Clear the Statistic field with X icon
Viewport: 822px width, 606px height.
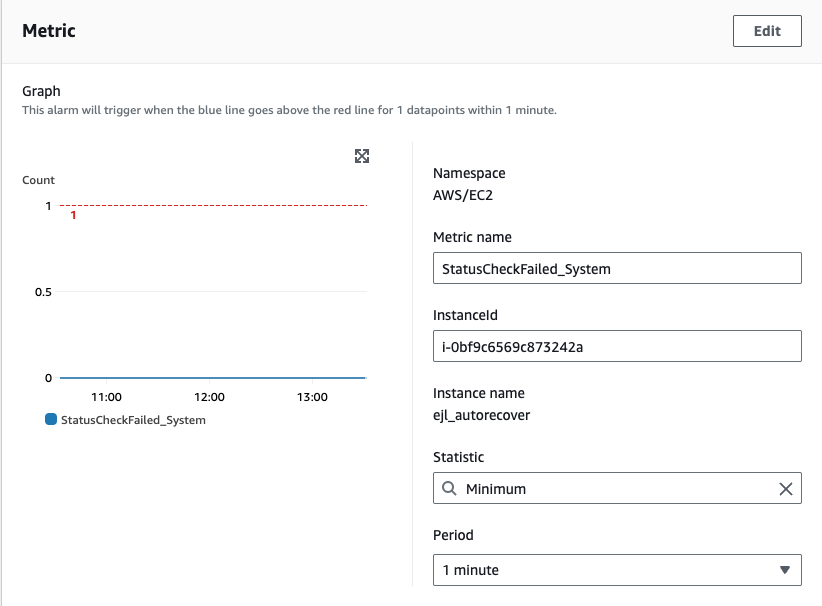(x=786, y=489)
